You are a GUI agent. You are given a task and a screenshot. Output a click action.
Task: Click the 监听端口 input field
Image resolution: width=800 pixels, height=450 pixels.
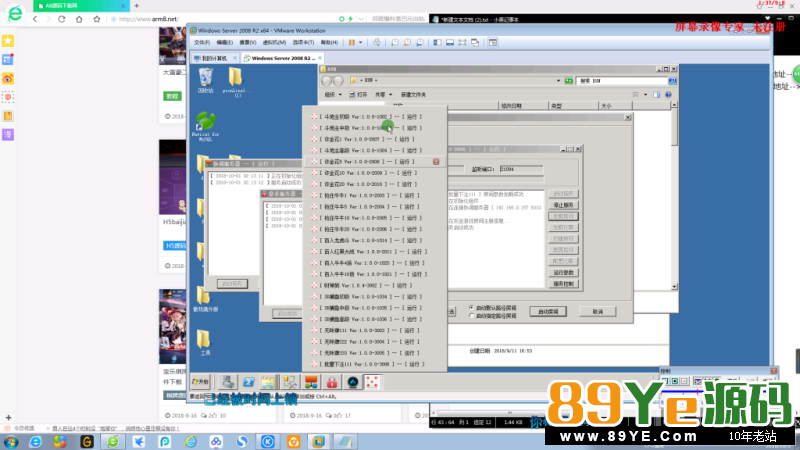(521, 169)
